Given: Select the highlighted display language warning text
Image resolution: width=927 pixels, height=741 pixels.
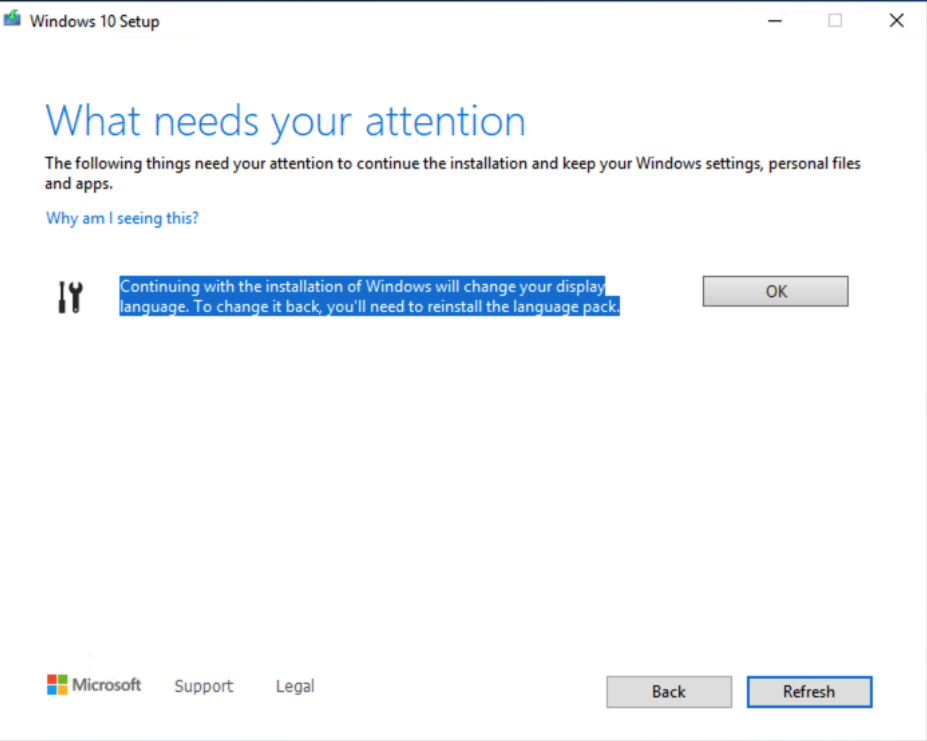Looking at the screenshot, I should pos(370,296).
